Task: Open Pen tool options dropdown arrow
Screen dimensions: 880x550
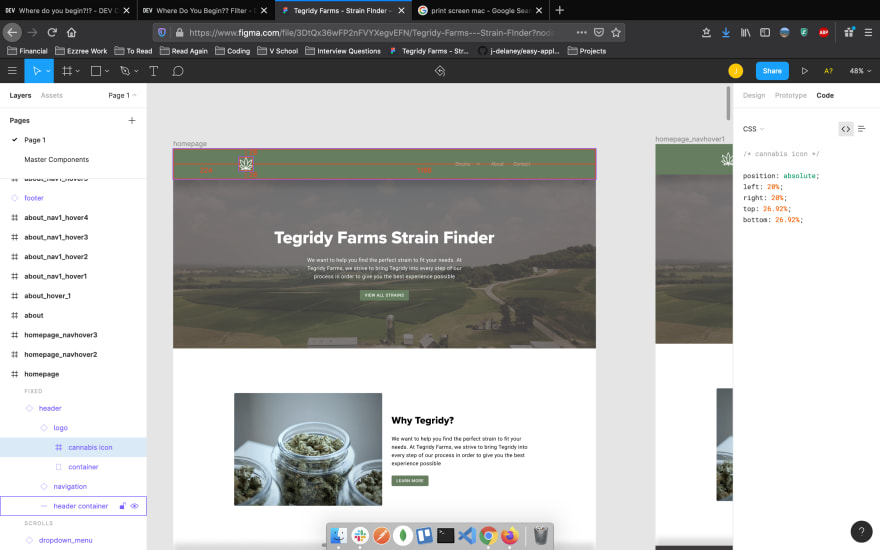Action: coord(136,71)
